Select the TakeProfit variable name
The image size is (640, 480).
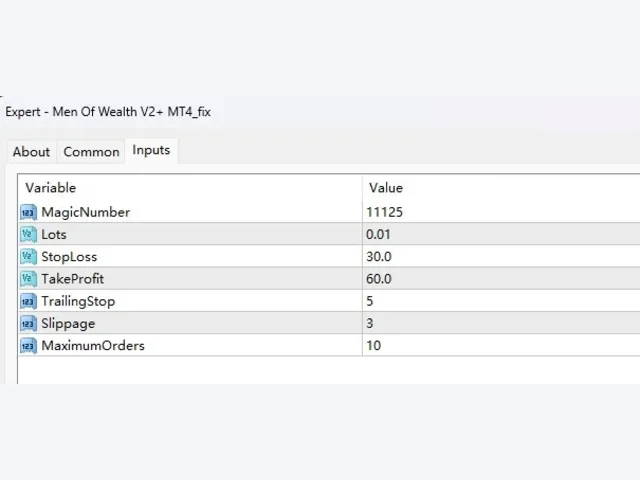(x=73, y=279)
